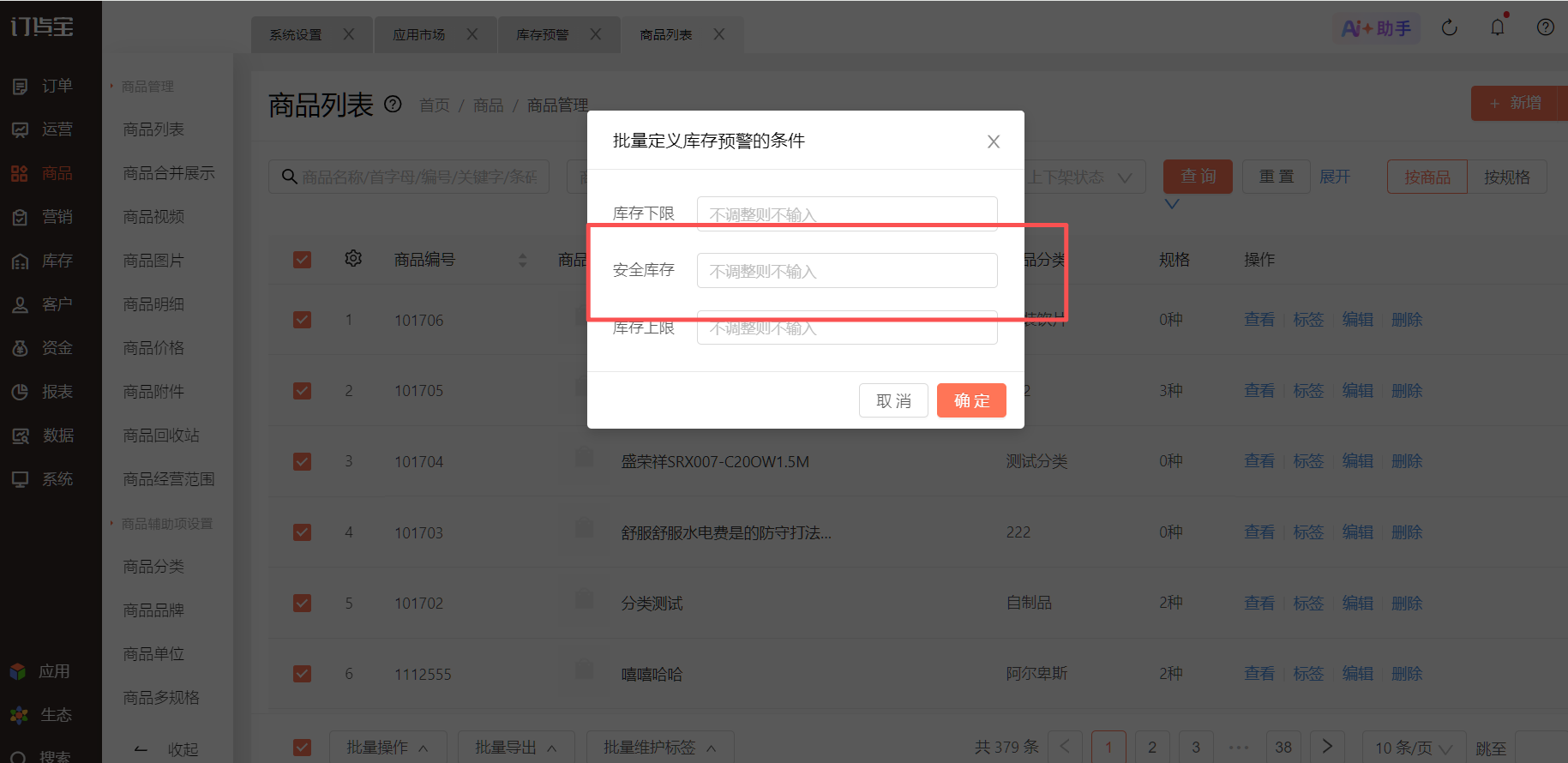Open the 库存 sidebar module
This screenshot has height=763, width=1568.
pos(43,261)
